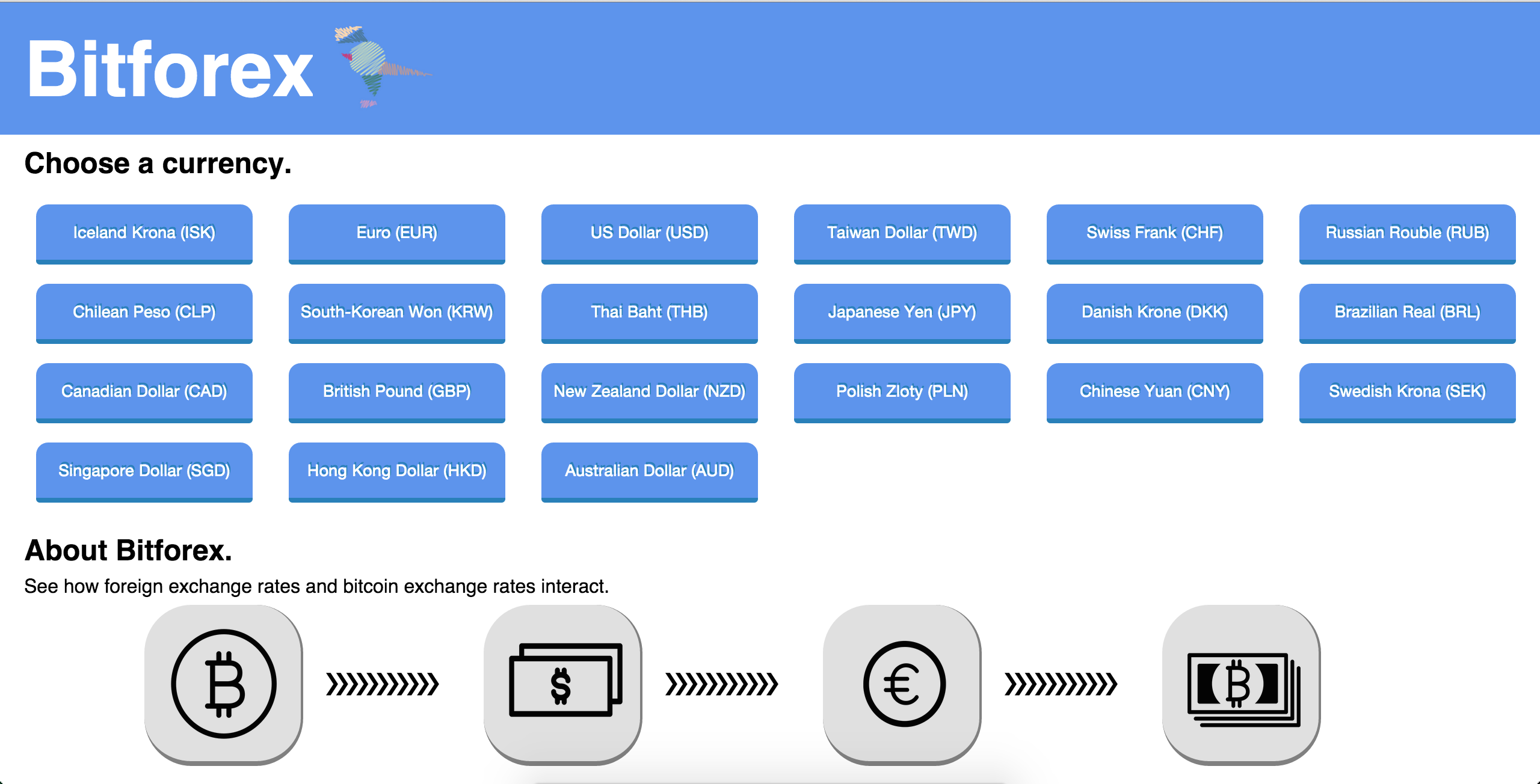Select the Euro (EUR) currency button

[397, 233]
